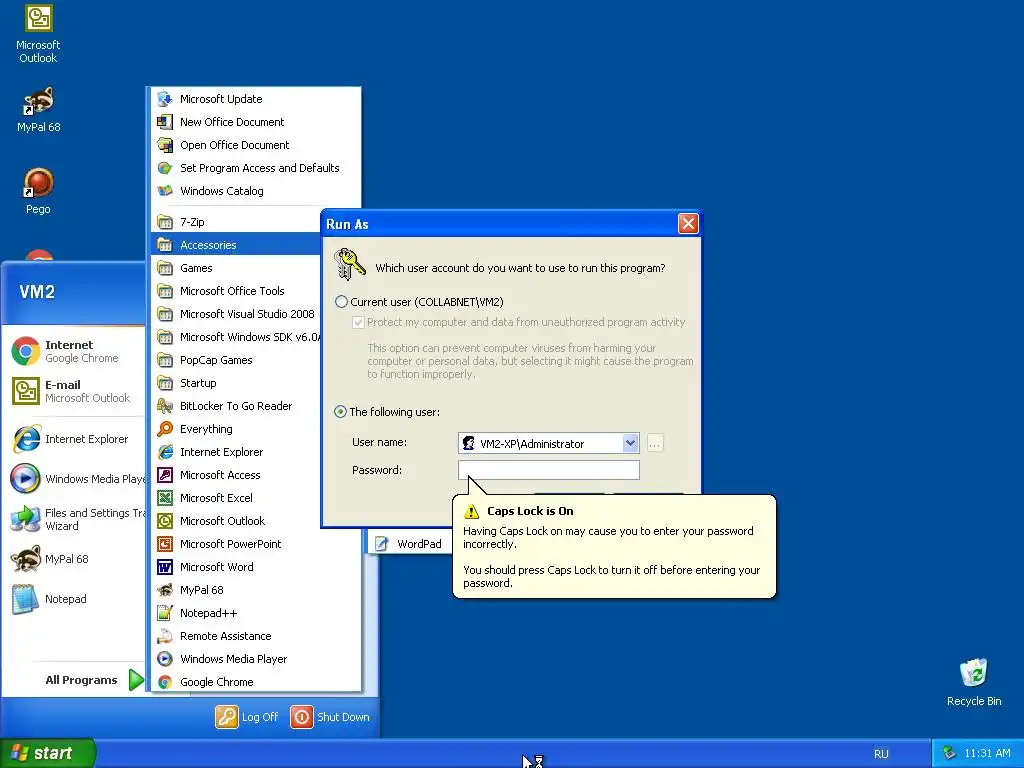Expand the Microsoft Office Tools folder
This screenshot has height=768, width=1024.
236,291
